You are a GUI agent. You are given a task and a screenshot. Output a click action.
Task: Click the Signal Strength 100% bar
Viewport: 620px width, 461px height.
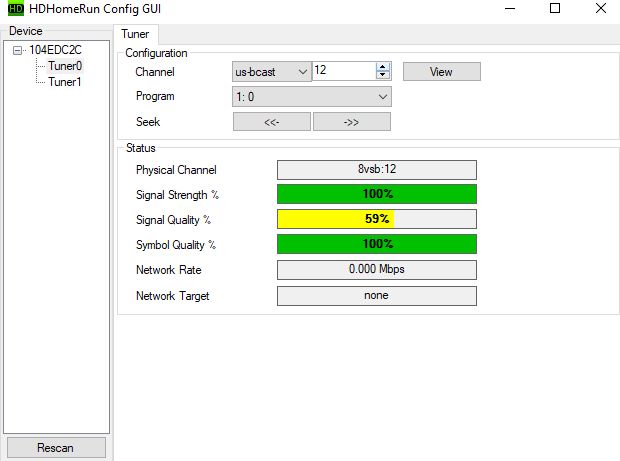coord(377,194)
